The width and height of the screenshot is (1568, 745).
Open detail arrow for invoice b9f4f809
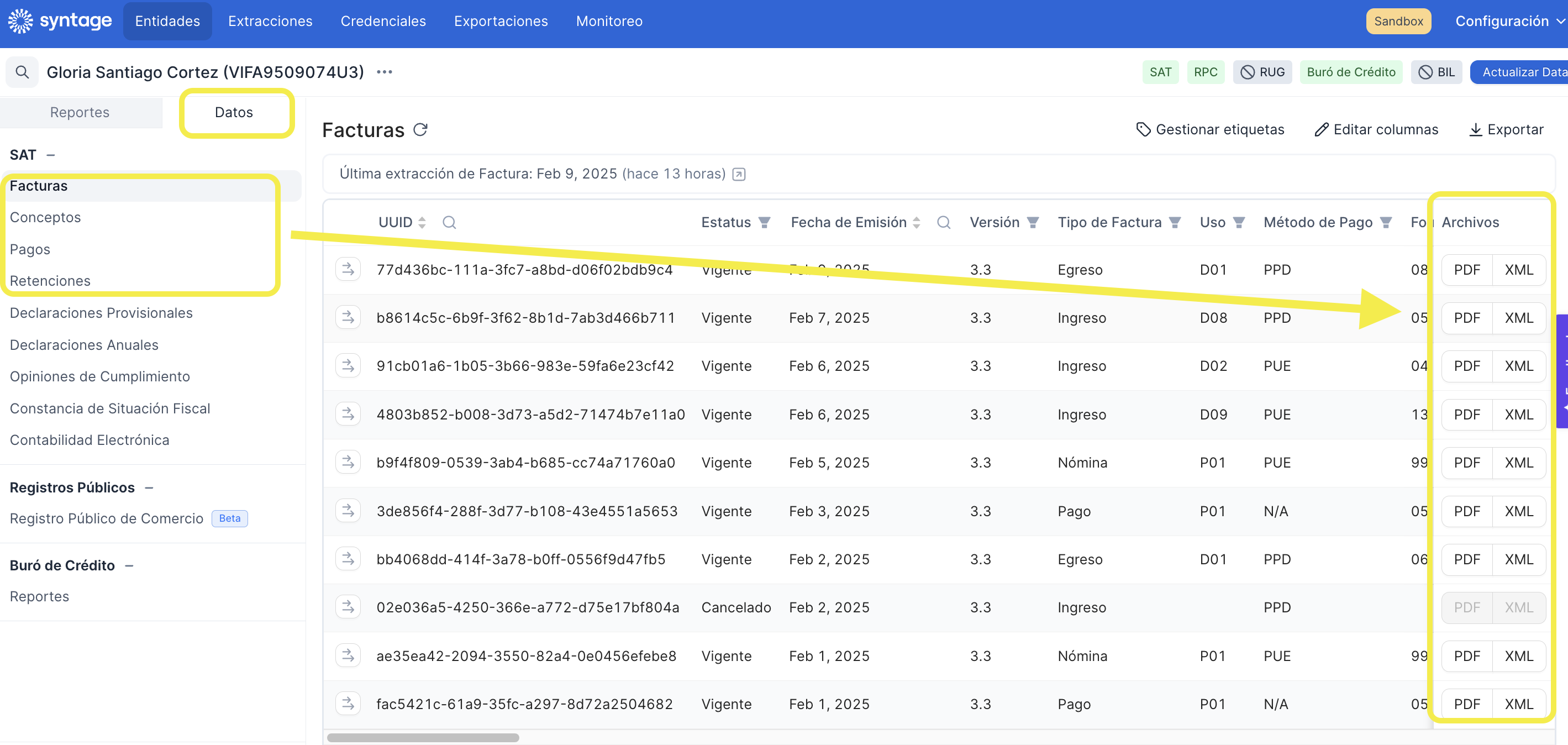pyautogui.click(x=348, y=462)
